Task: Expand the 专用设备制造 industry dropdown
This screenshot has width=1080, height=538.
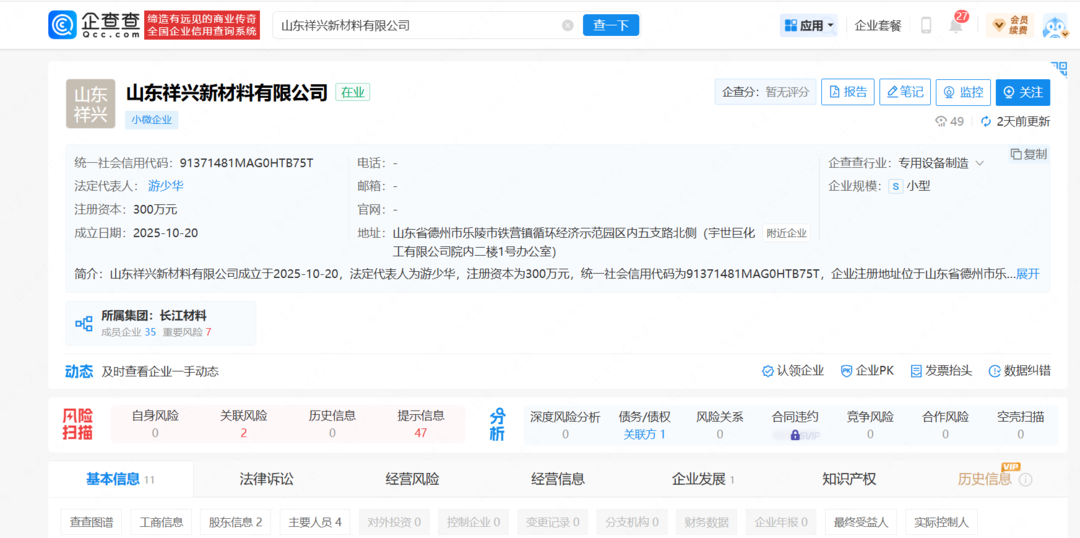Action: coord(980,163)
